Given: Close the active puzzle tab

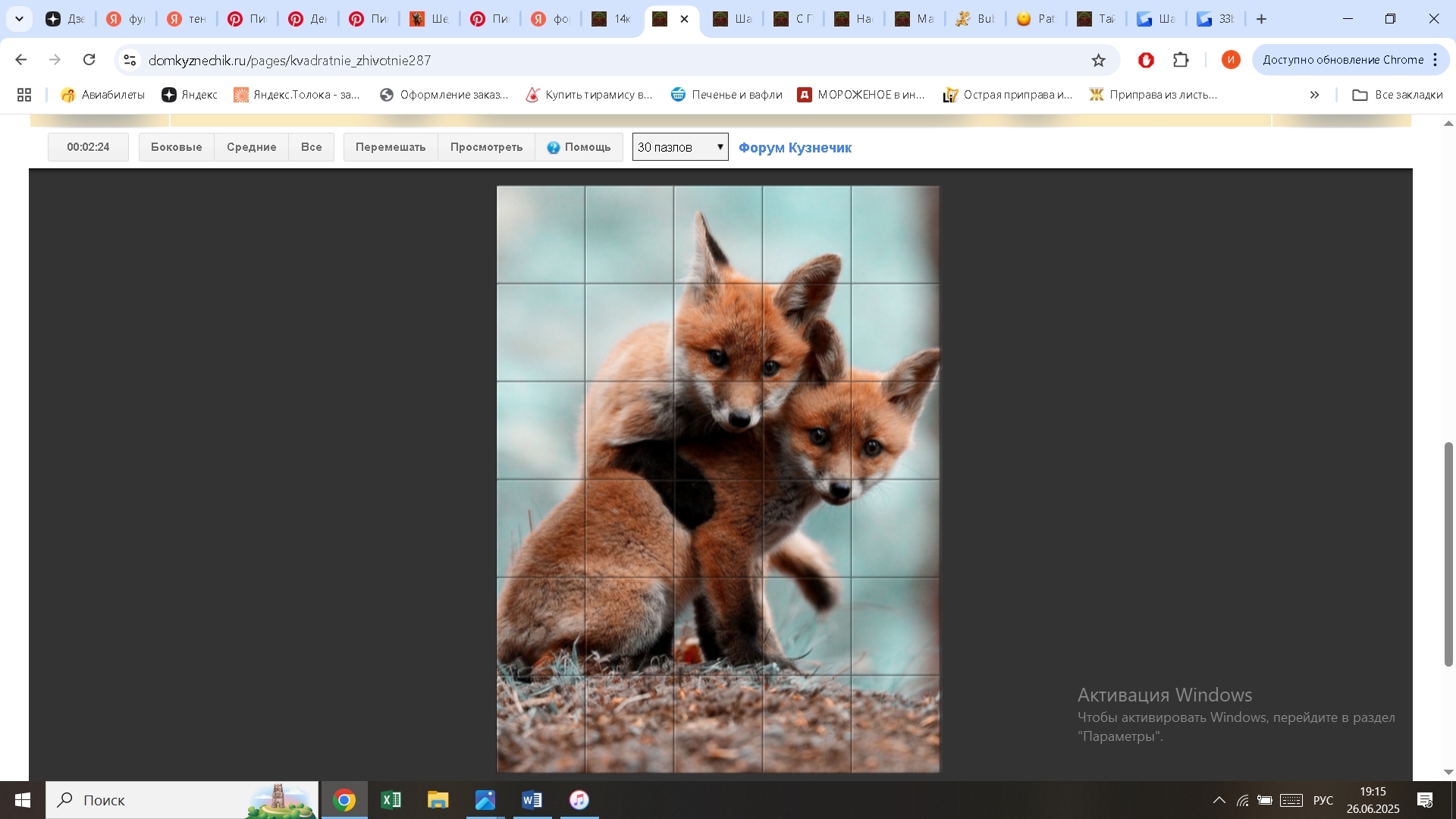Looking at the screenshot, I should 685,19.
